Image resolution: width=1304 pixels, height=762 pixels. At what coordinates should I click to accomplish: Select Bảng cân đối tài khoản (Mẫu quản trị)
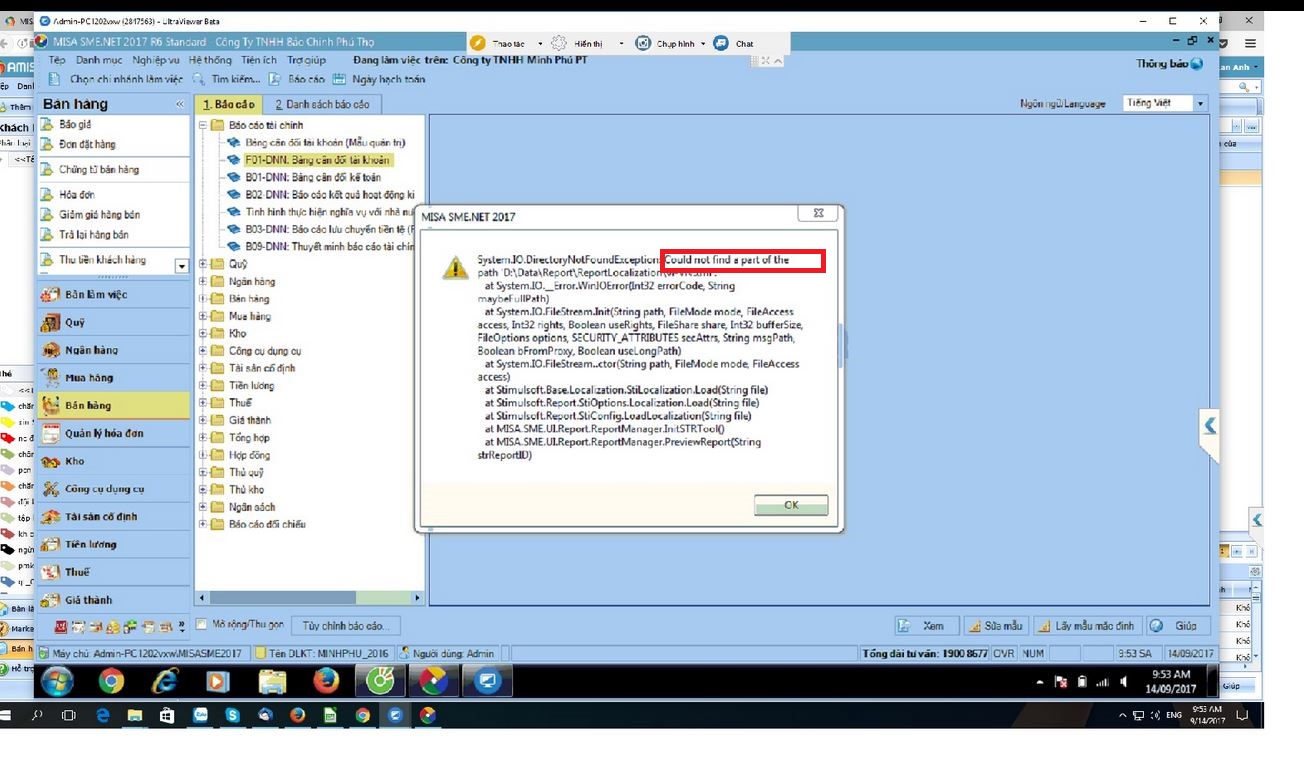[324, 143]
